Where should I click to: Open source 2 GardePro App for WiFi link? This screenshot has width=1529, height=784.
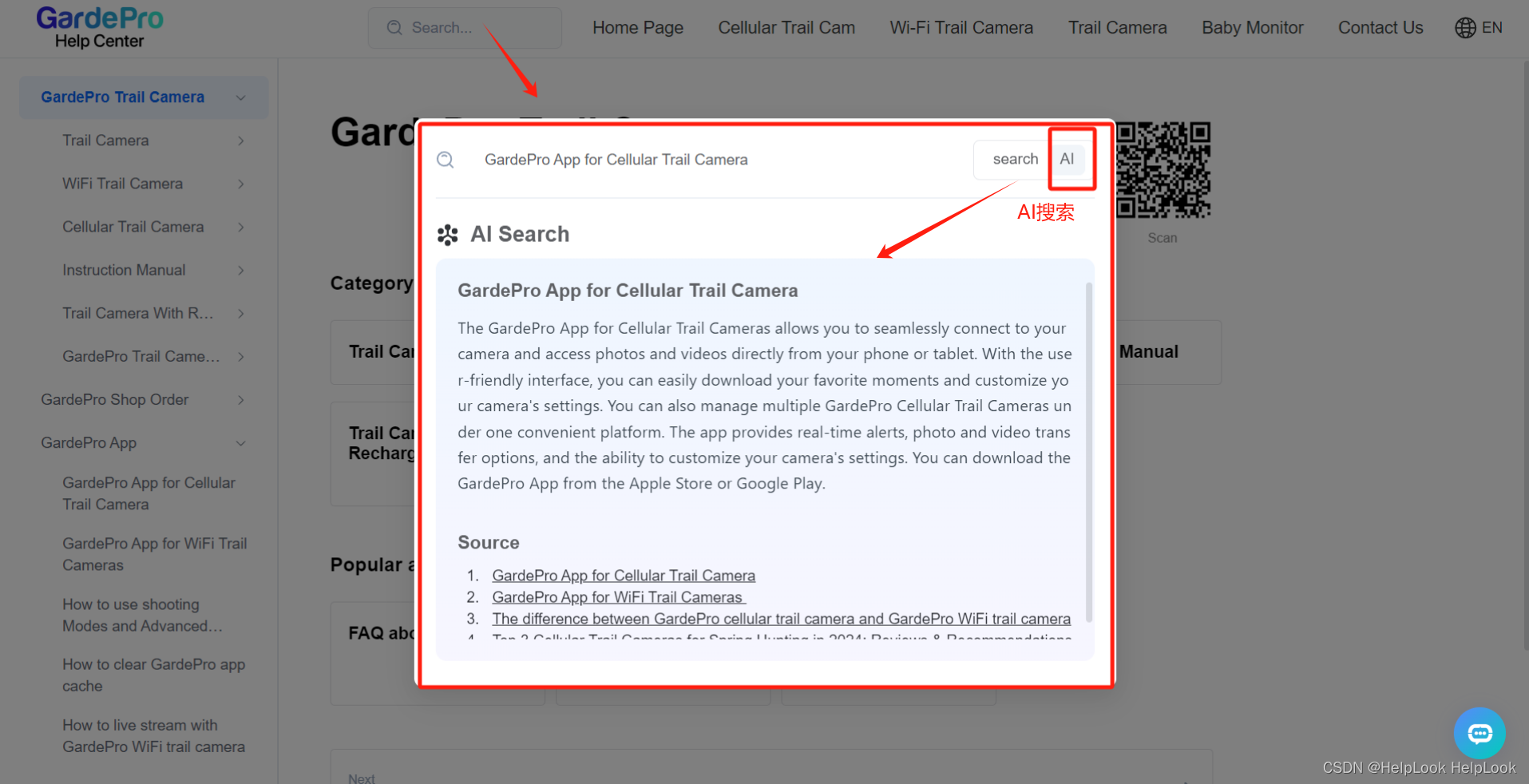coord(619,597)
